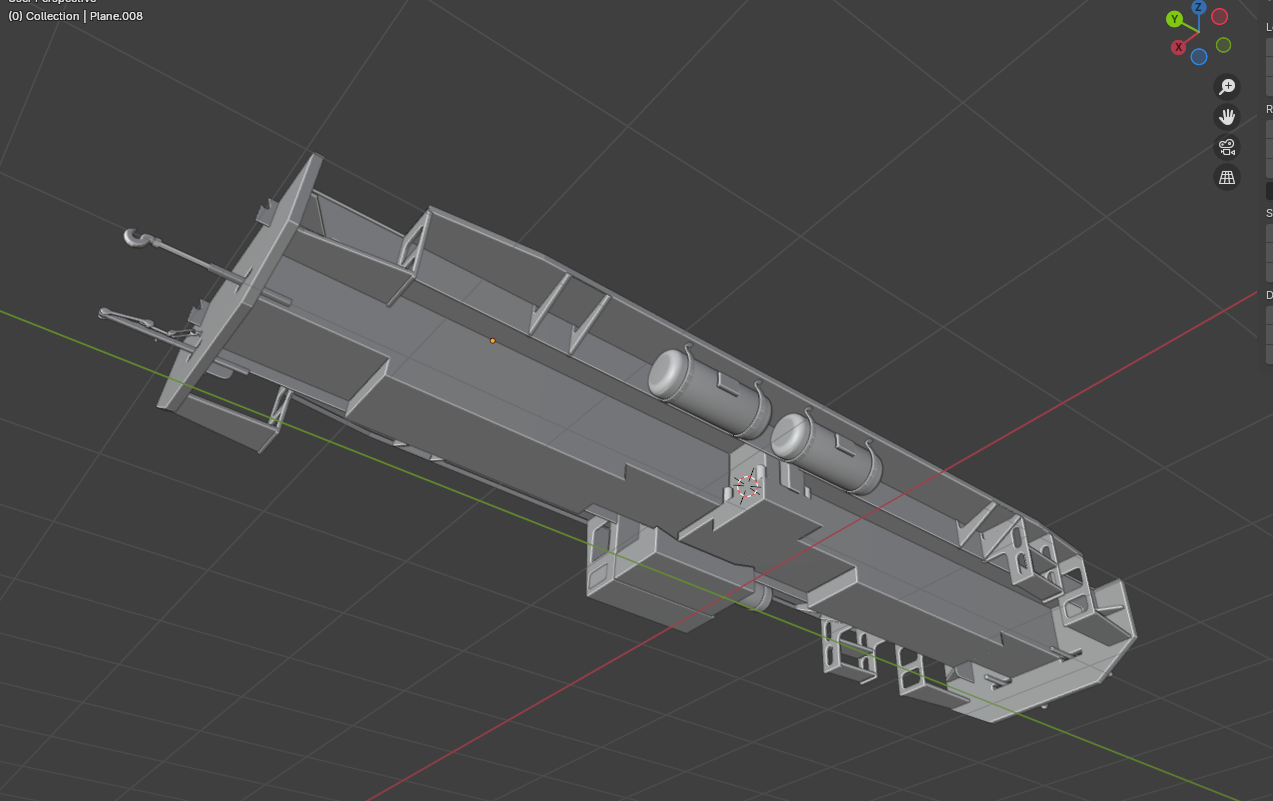Click the zoom magnifier viewport icon

pyautogui.click(x=1227, y=86)
